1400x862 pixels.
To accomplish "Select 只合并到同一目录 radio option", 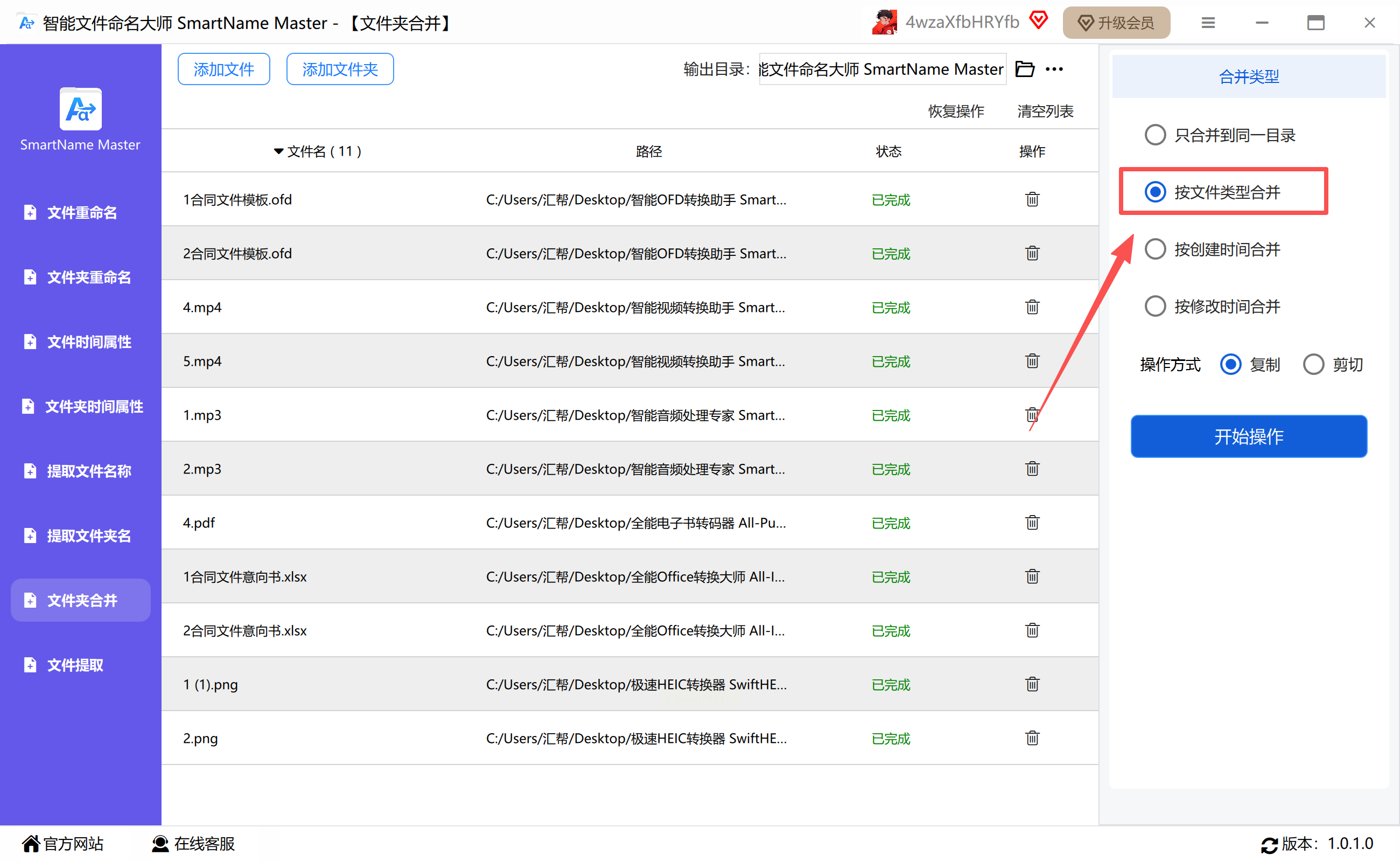I will (x=1155, y=135).
